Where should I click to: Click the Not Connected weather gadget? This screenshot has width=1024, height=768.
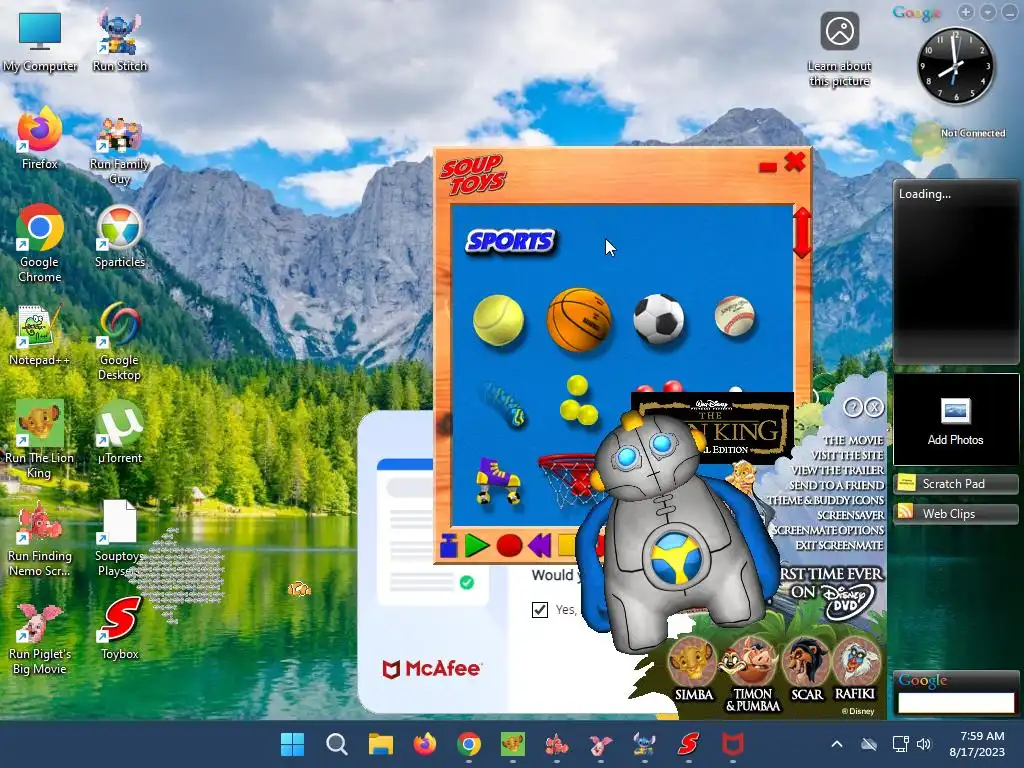pos(957,138)
